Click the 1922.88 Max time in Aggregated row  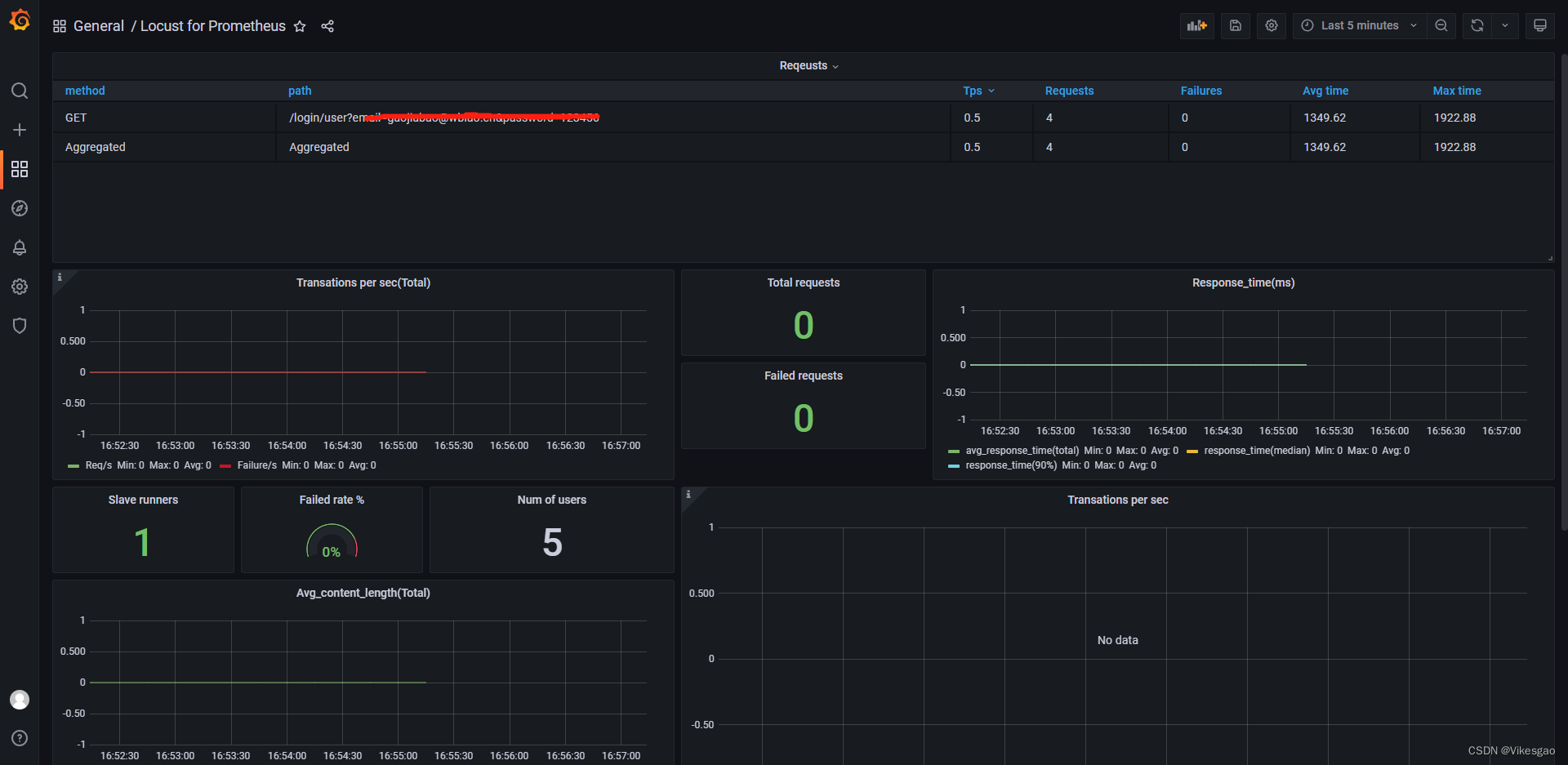[x=1486, y=147]
